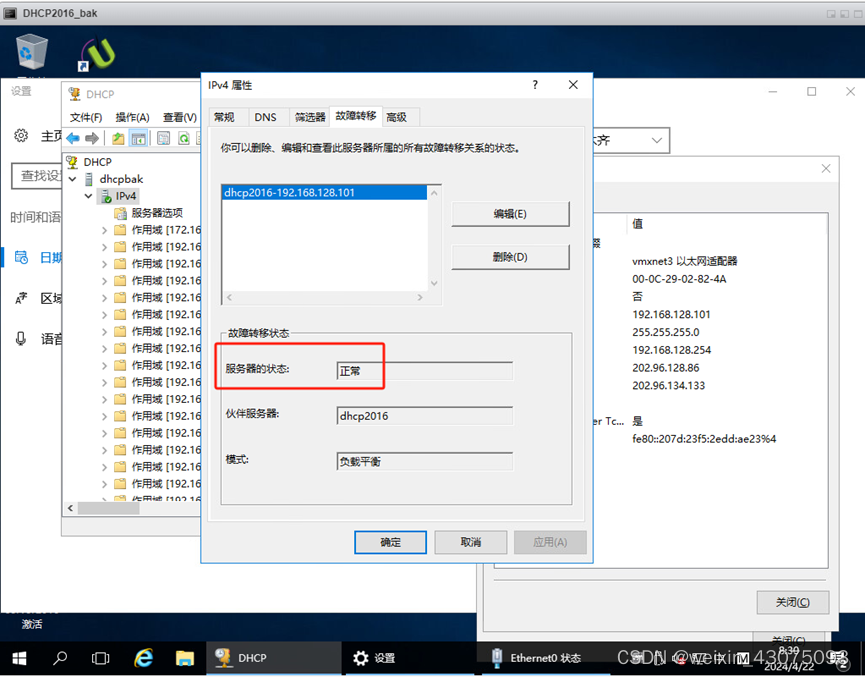
Task: Click the failover list scroll left arrow
Action: coord(229,297)
